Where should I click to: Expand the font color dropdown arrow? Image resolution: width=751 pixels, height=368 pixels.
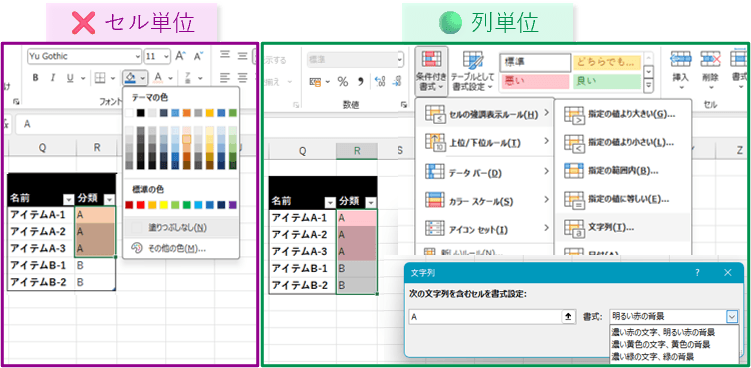pyautogui.click(x=171, y=78)
